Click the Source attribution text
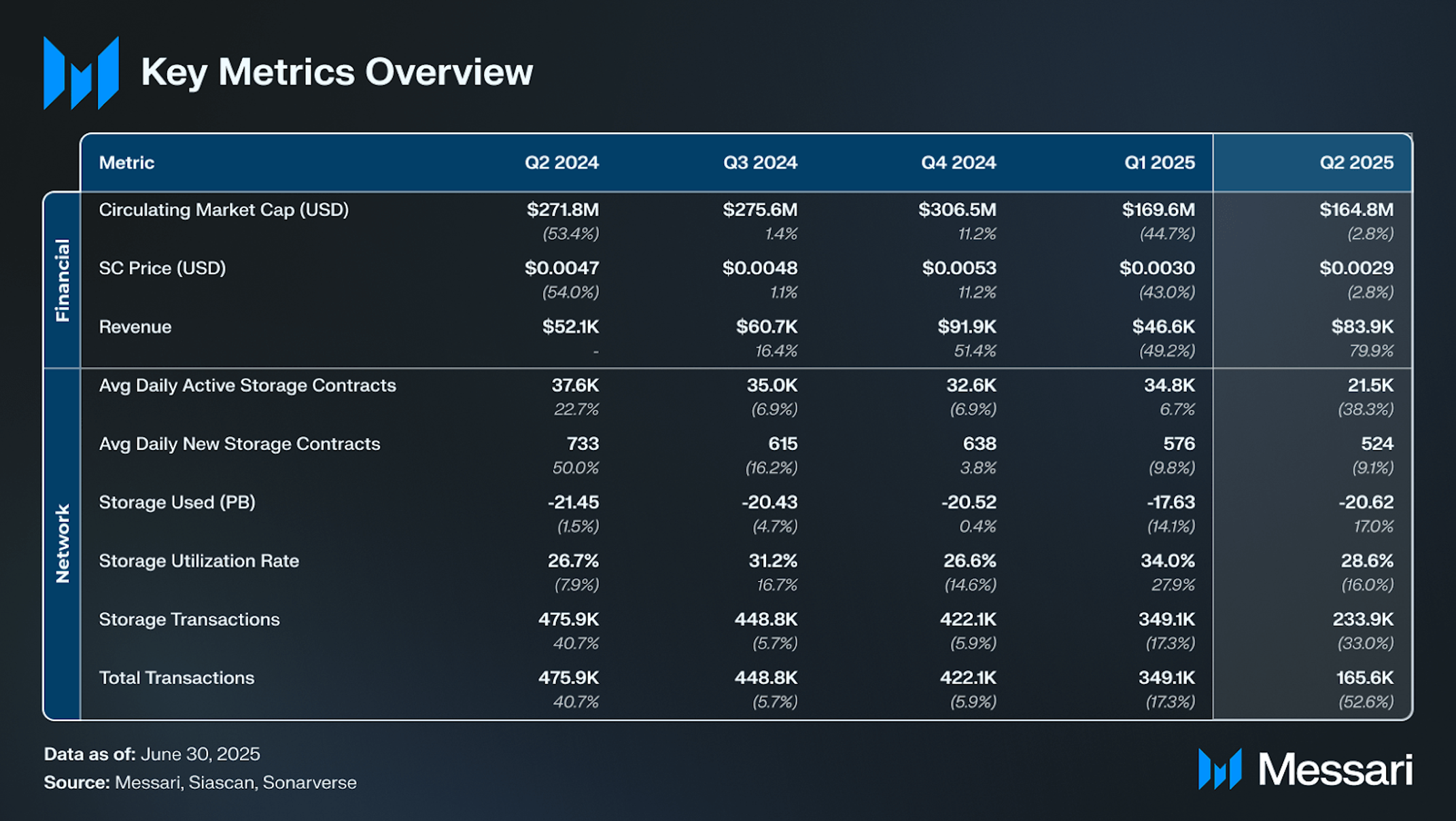 [x=200, y=782]
